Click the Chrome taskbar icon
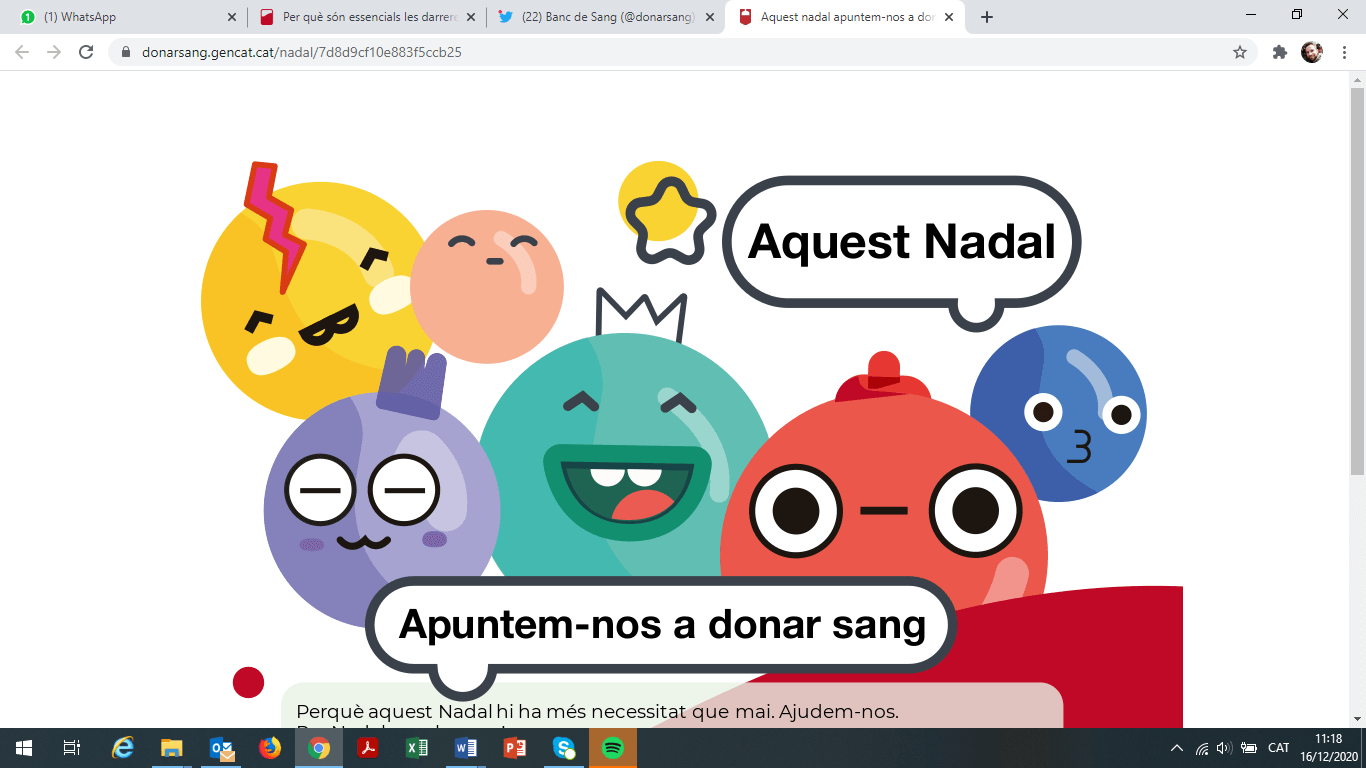The image size is (1366, 768). 319,748
